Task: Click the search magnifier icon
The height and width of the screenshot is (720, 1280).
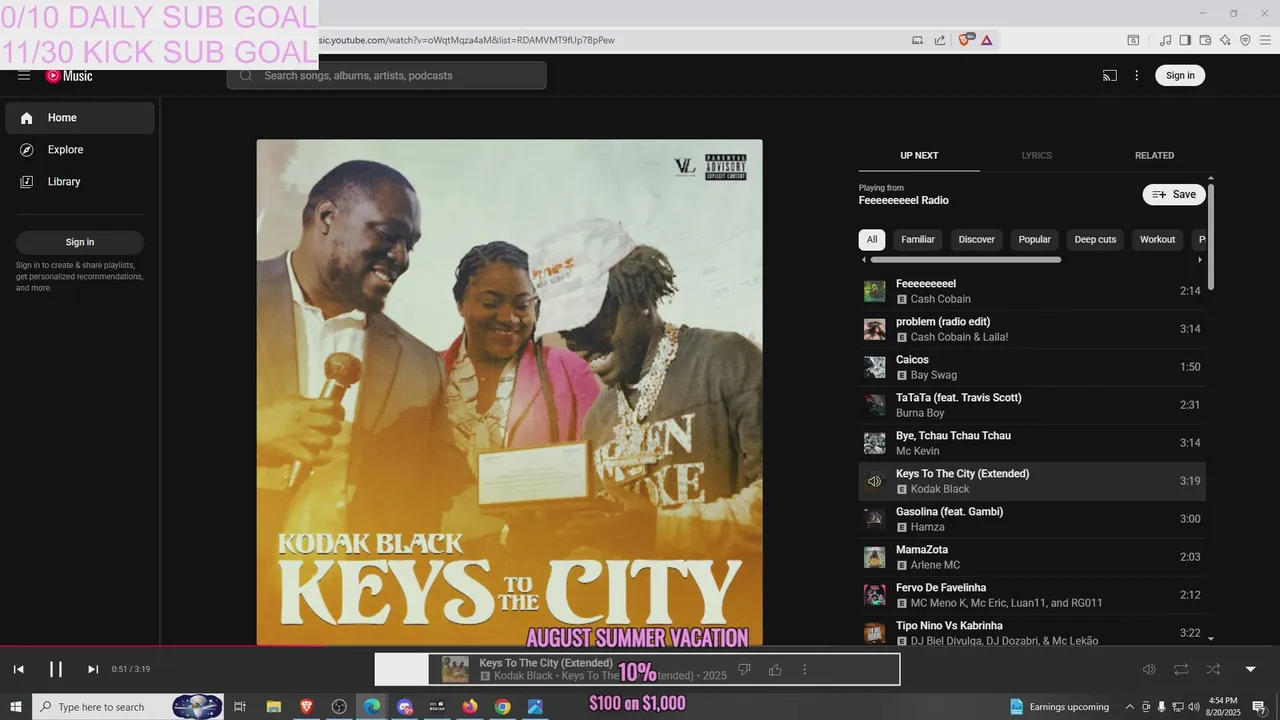Action: [x=246, y=76]
